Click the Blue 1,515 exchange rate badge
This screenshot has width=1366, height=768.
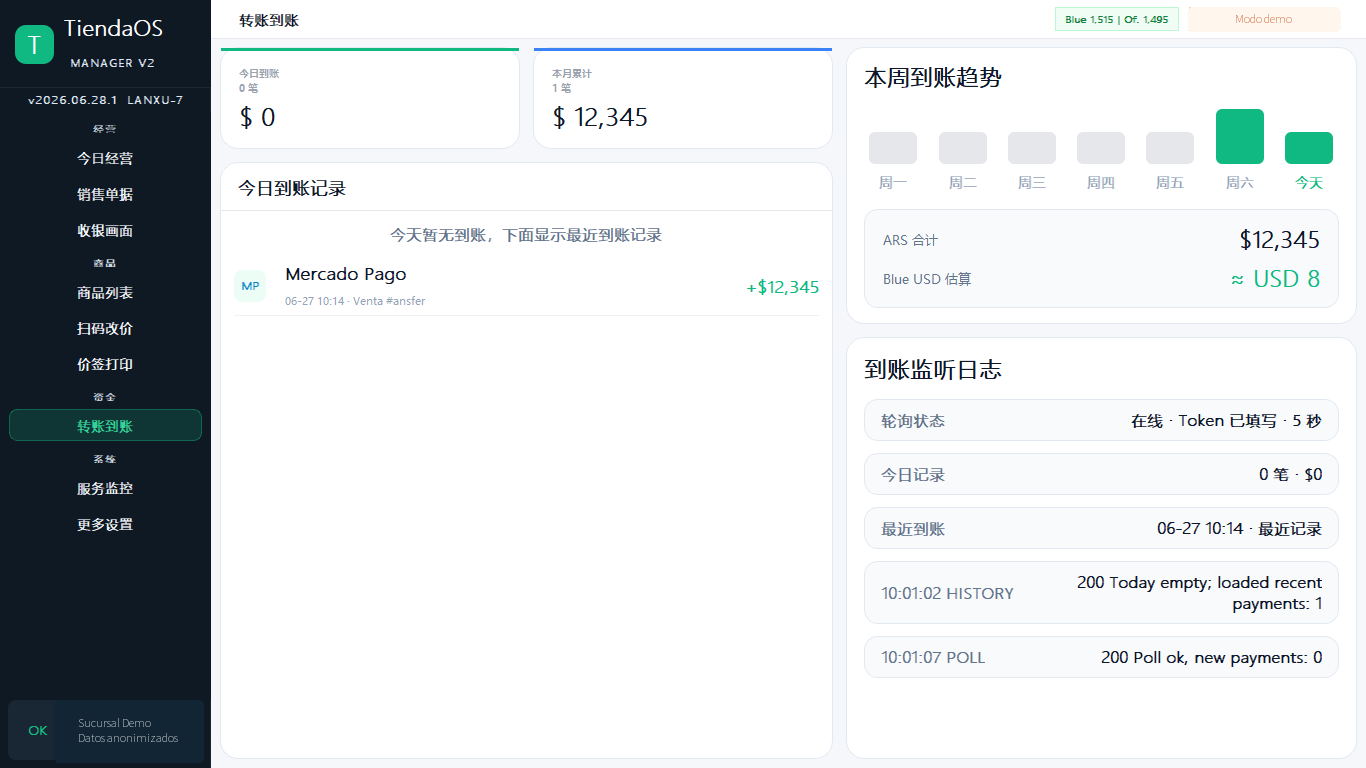pos(1117,19)
